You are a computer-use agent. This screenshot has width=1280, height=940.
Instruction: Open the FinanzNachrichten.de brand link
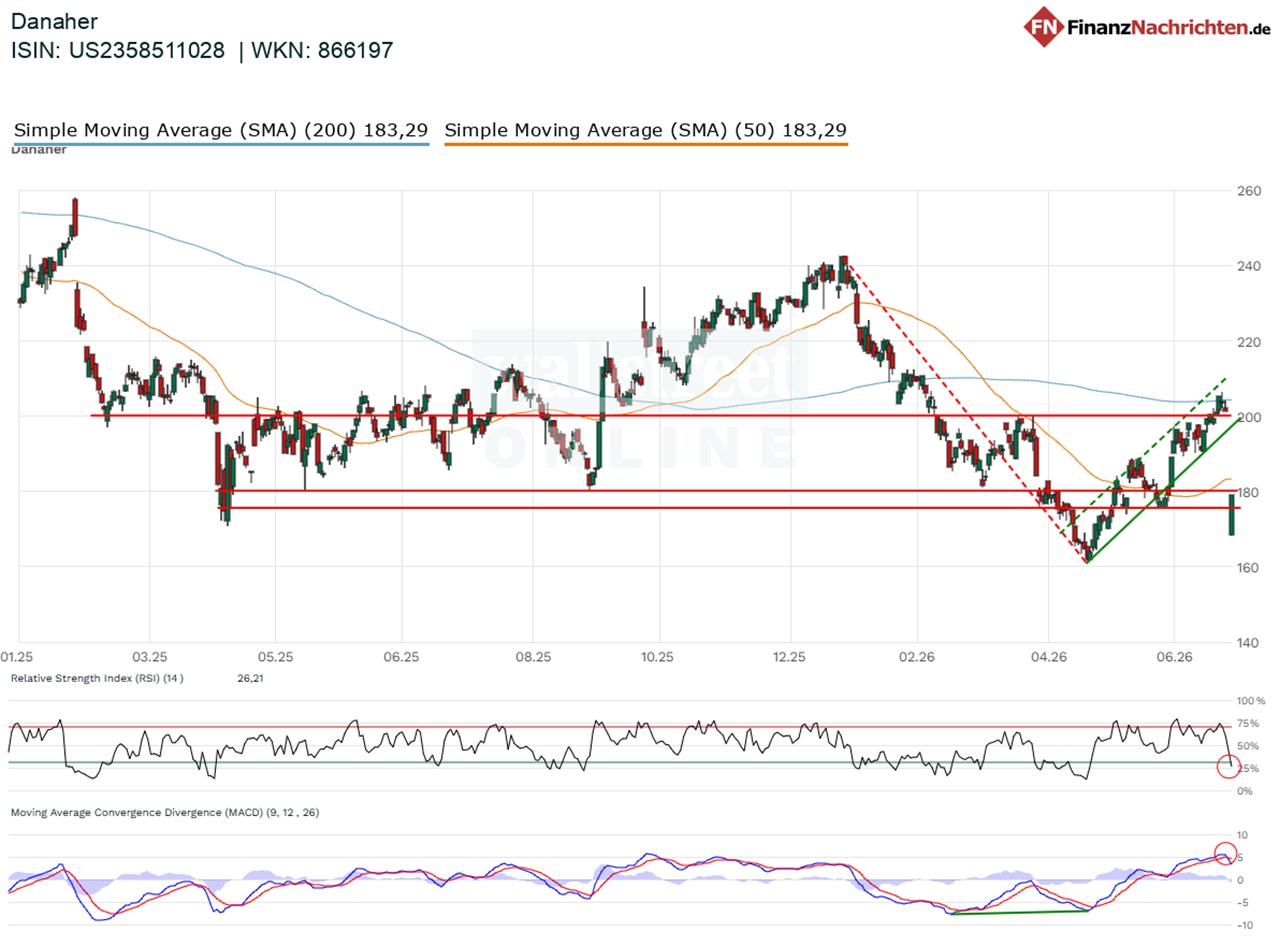click(1146, 27)
